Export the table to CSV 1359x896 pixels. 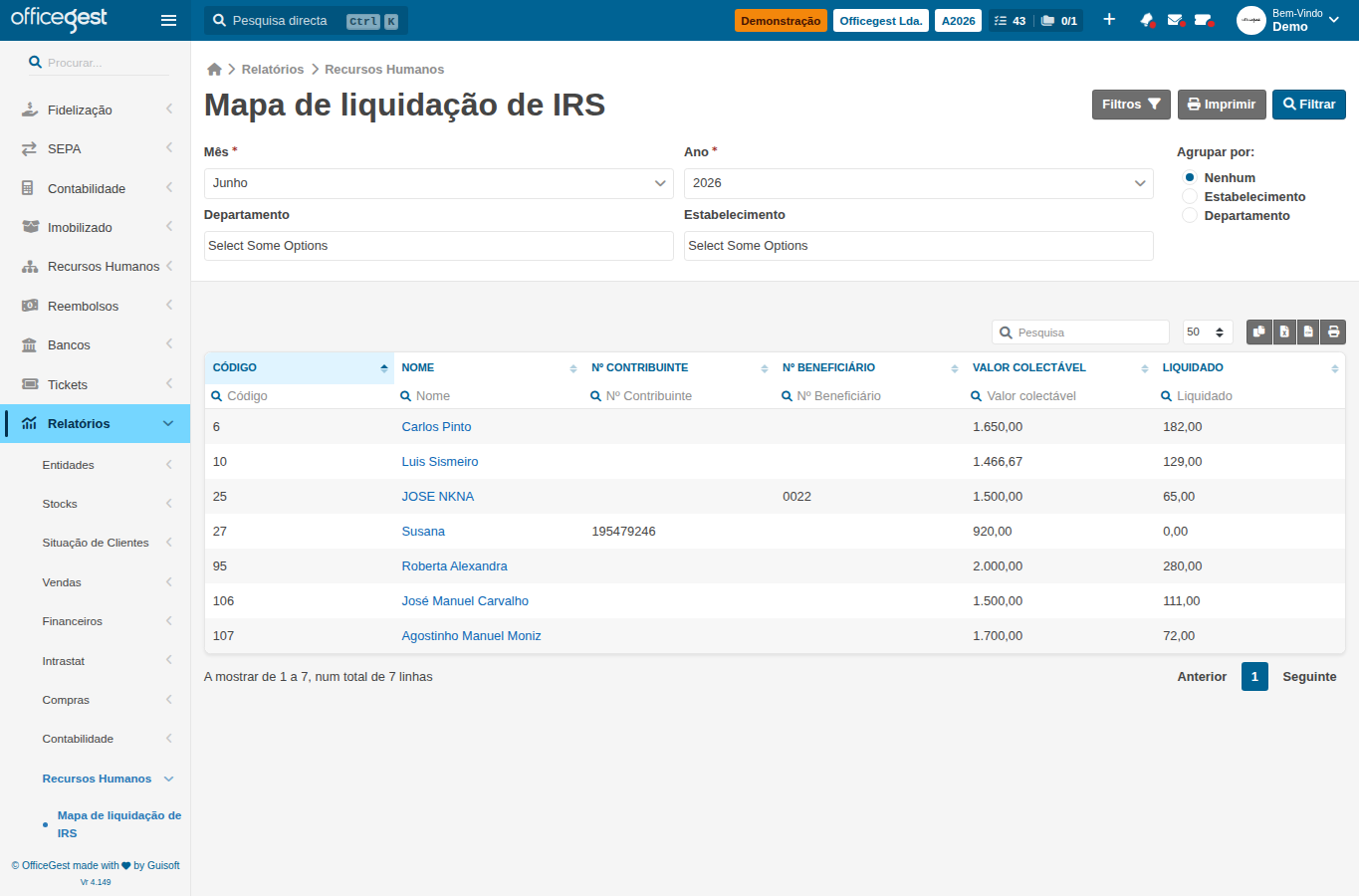pos(1308,333)
